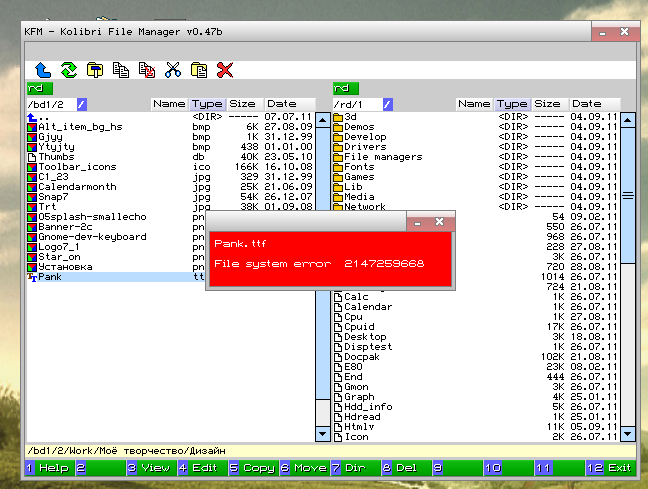The width and height of the screenshot is (648, 489).
Task: Click the fifth toolbar icon with red mark
Action: pyautogui.click(x=147, y=70)
